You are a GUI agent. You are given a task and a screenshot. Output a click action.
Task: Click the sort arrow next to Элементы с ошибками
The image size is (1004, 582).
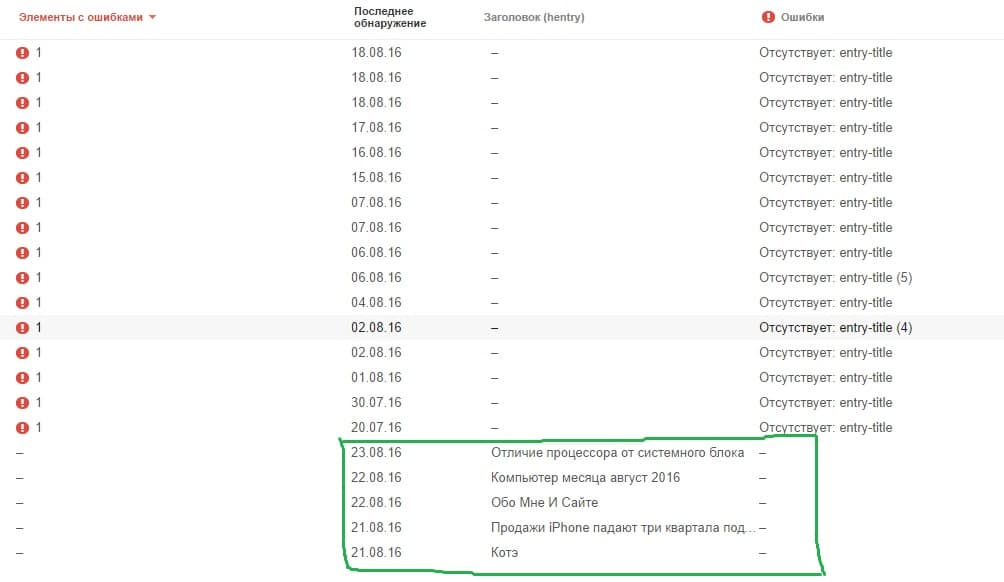tap(152, 17)
